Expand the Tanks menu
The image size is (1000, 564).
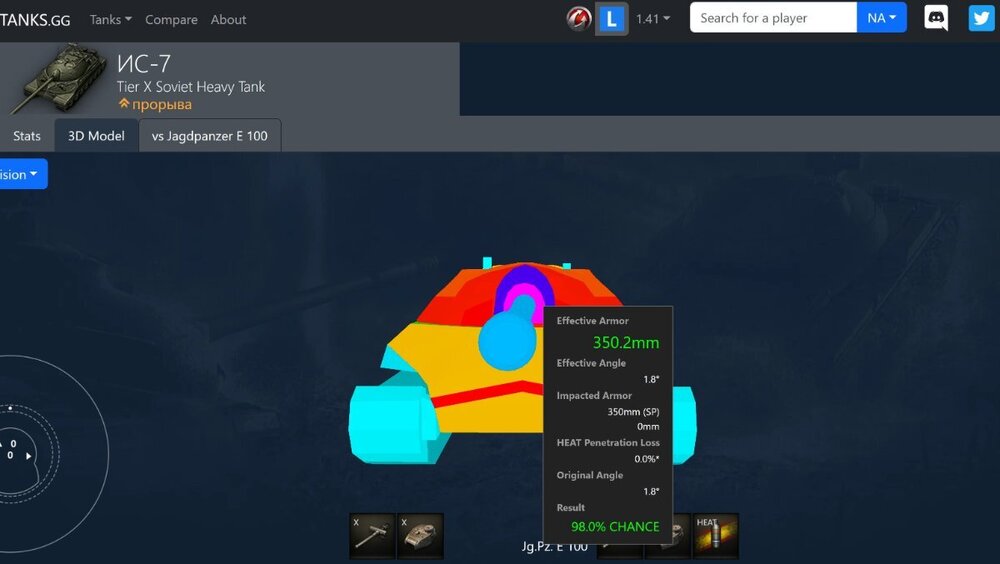tap(111, 20)
